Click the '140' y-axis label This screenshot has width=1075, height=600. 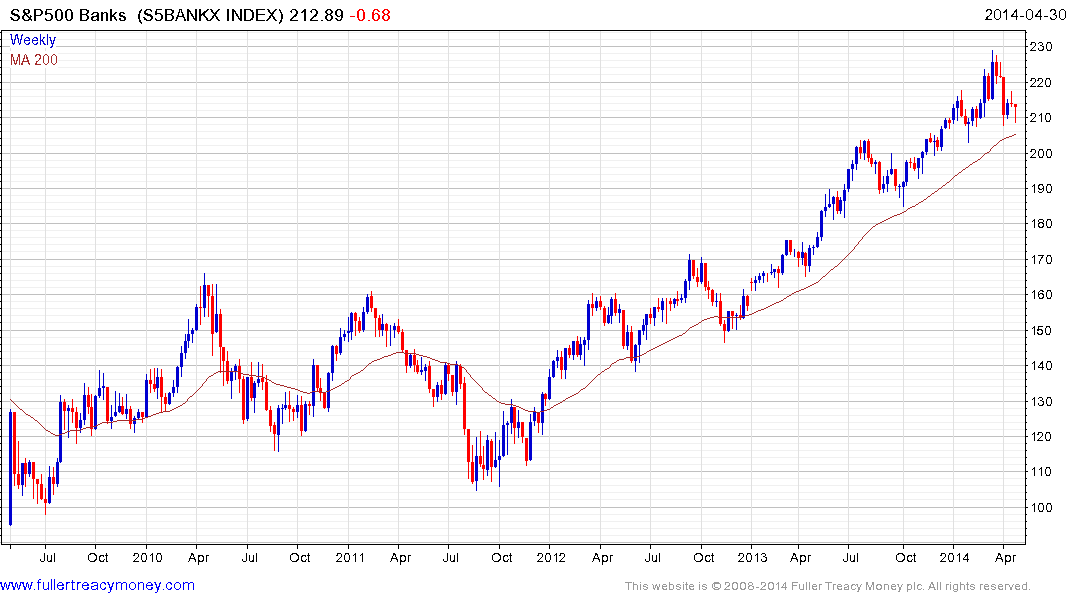pyautogui.click(x=1040, y=365)
